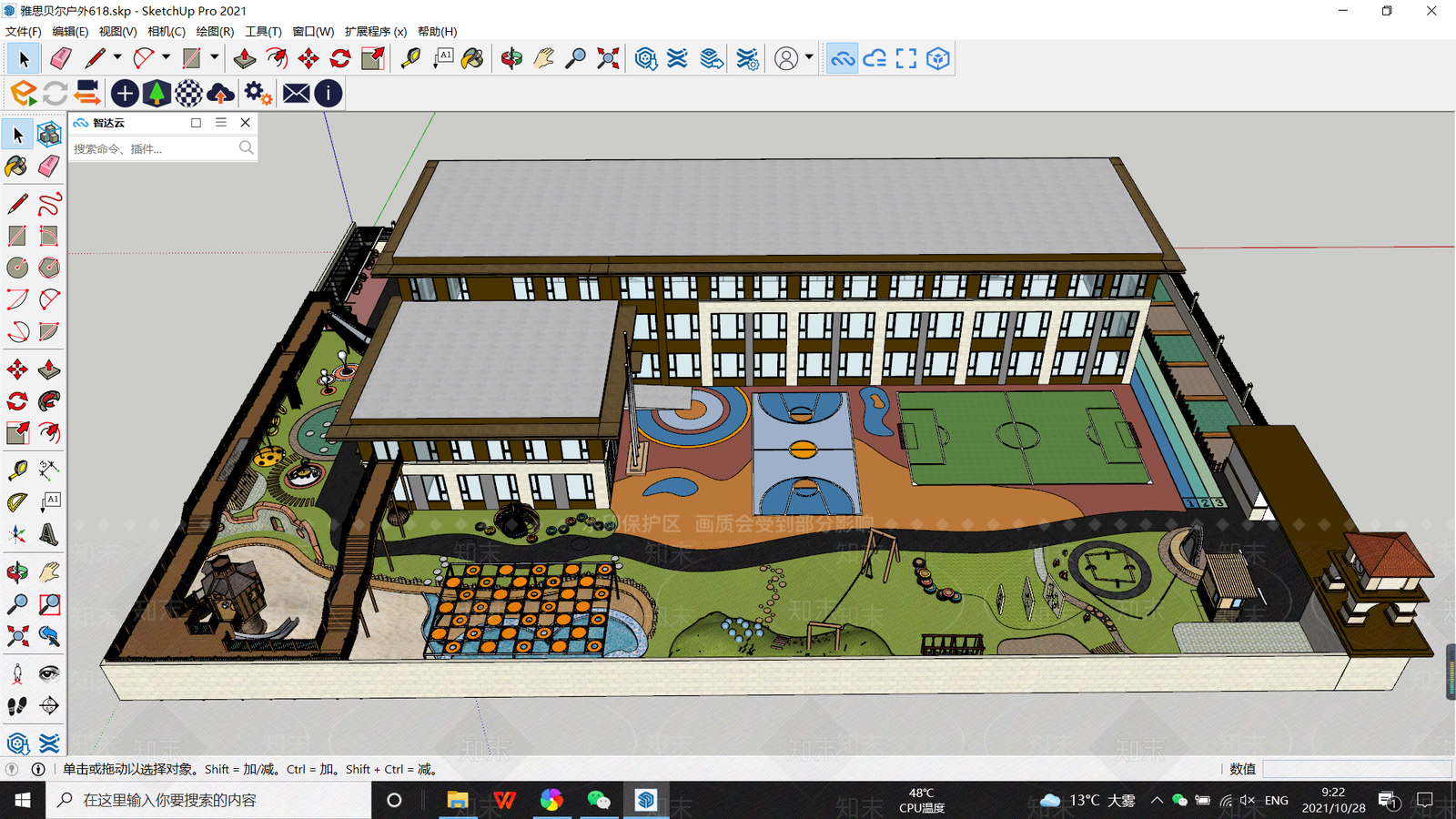Pick the Section Plane tool

coord(49,705)
